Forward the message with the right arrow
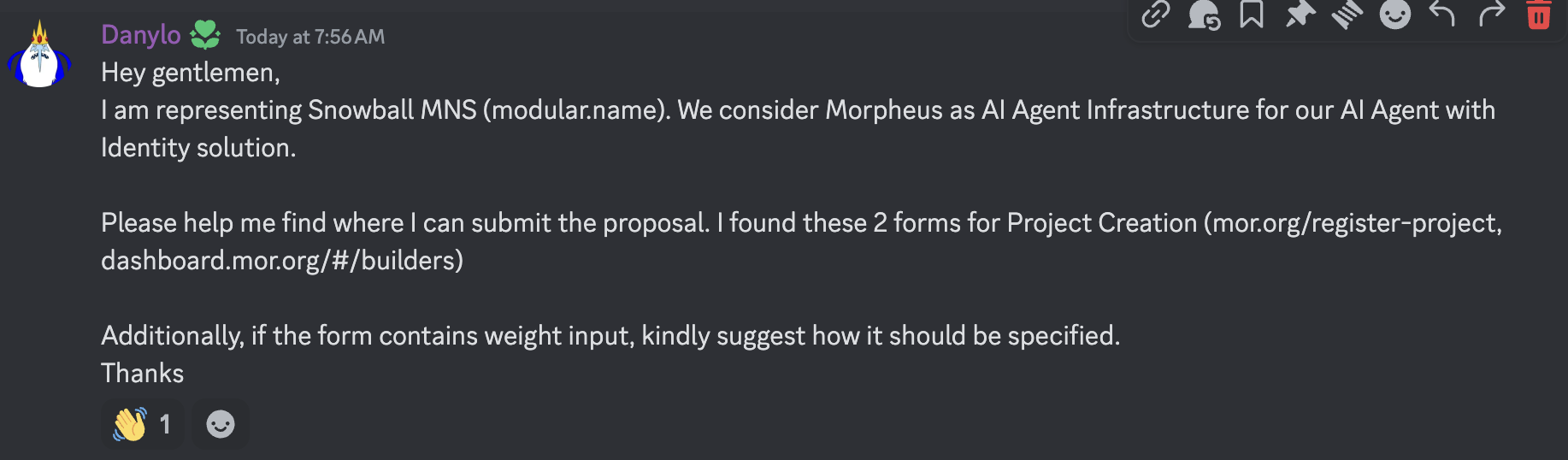This screenshot has height=460, width=1568. click(x=1491, y=15)
